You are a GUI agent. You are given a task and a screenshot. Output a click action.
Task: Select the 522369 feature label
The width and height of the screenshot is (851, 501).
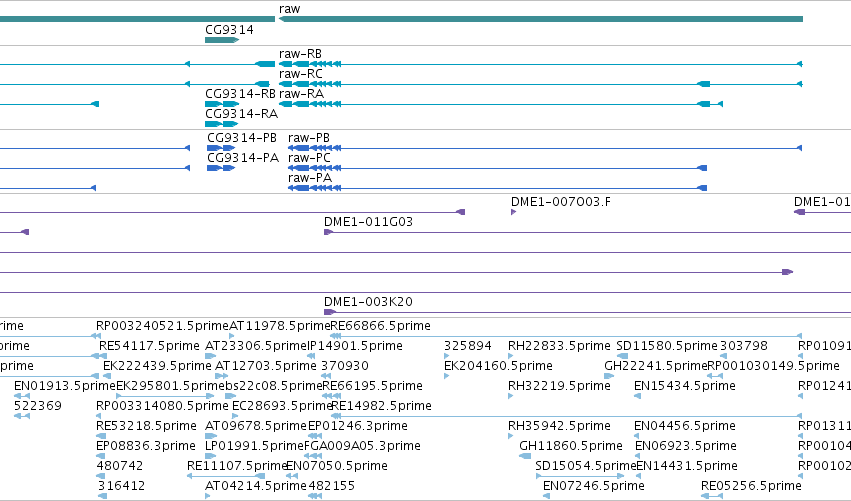[38, 406]
